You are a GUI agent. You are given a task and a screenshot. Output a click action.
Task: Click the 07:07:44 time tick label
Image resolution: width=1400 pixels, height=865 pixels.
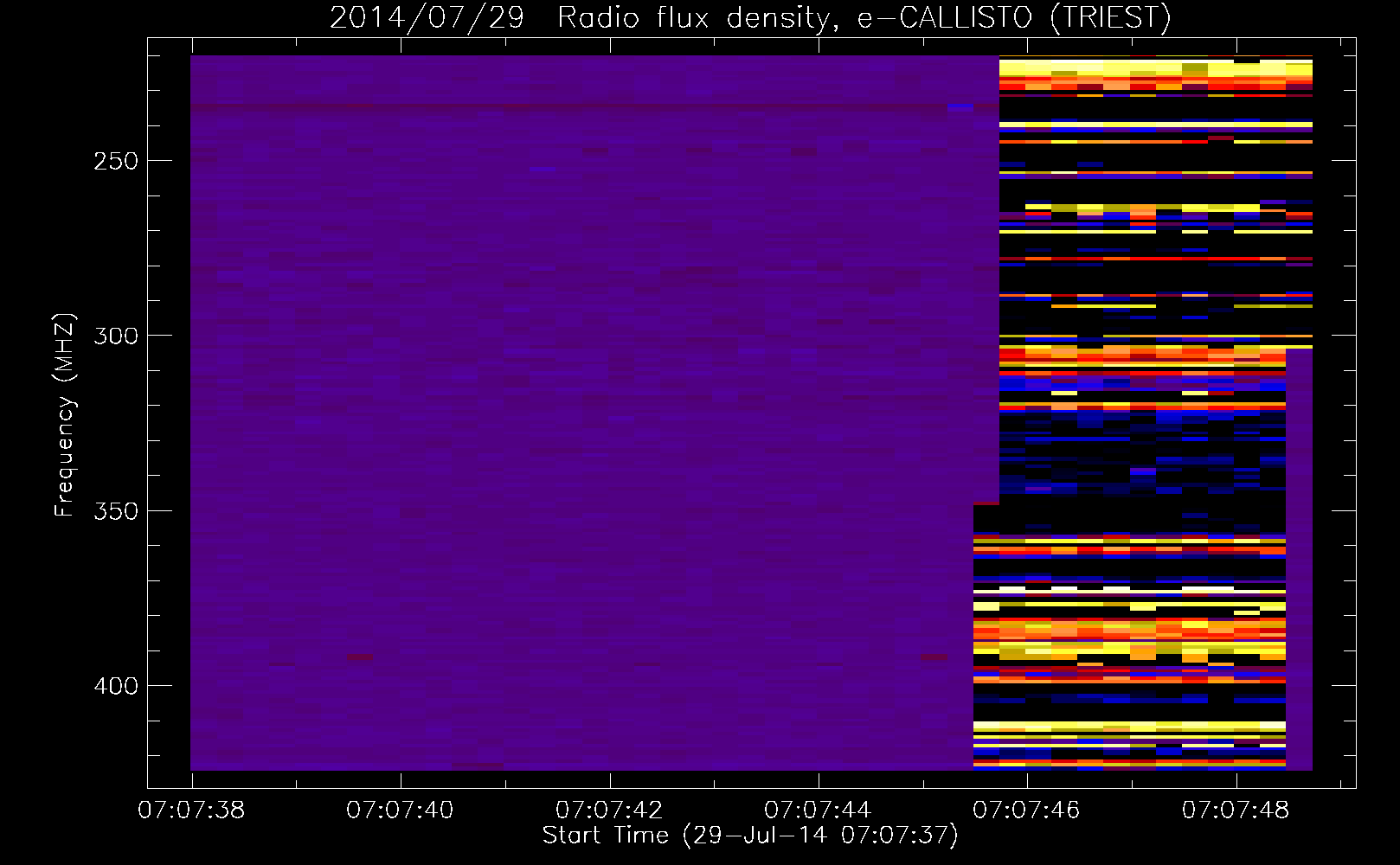(818, 810)
